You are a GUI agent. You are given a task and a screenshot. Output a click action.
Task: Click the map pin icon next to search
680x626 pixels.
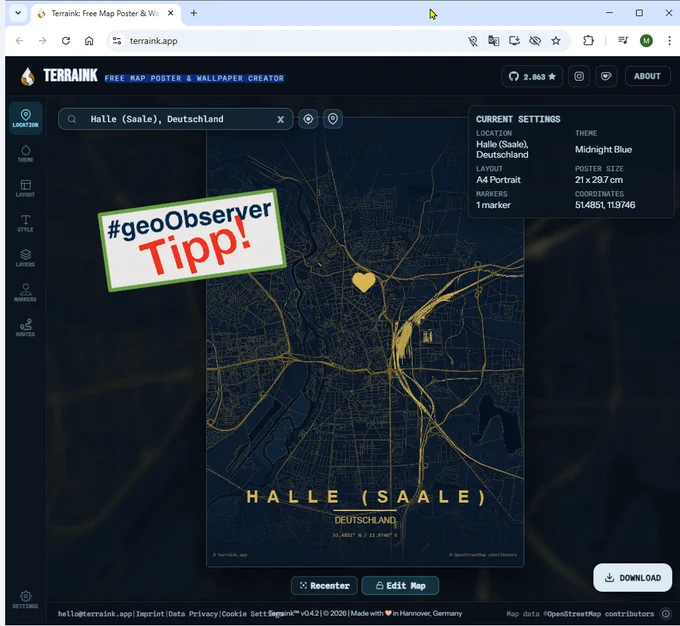tap(333, 119)
